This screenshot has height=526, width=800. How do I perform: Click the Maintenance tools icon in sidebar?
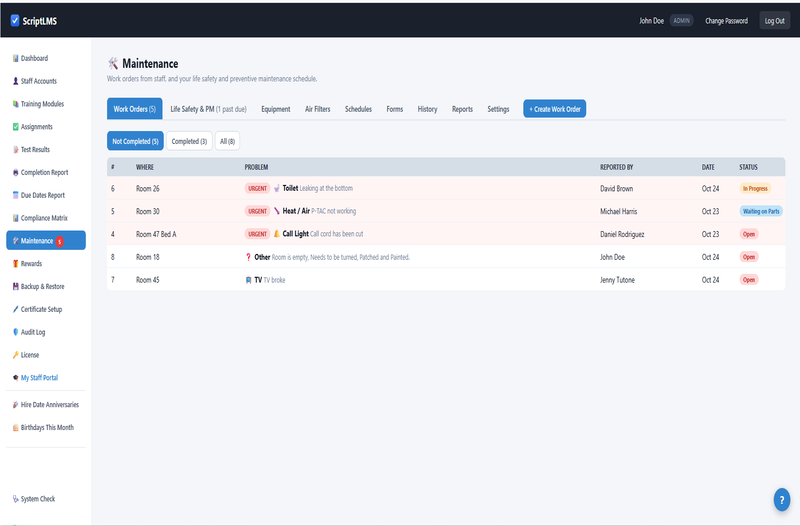pos(15,241)
